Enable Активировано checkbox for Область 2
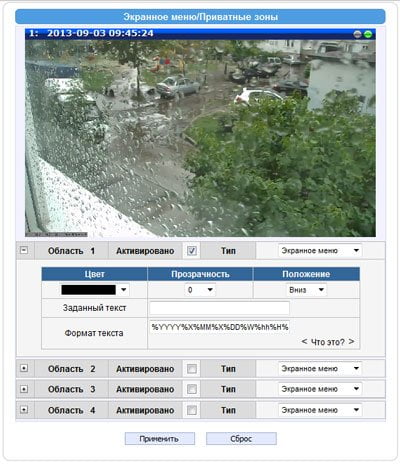Screen dimensions: 400x465 192,369
